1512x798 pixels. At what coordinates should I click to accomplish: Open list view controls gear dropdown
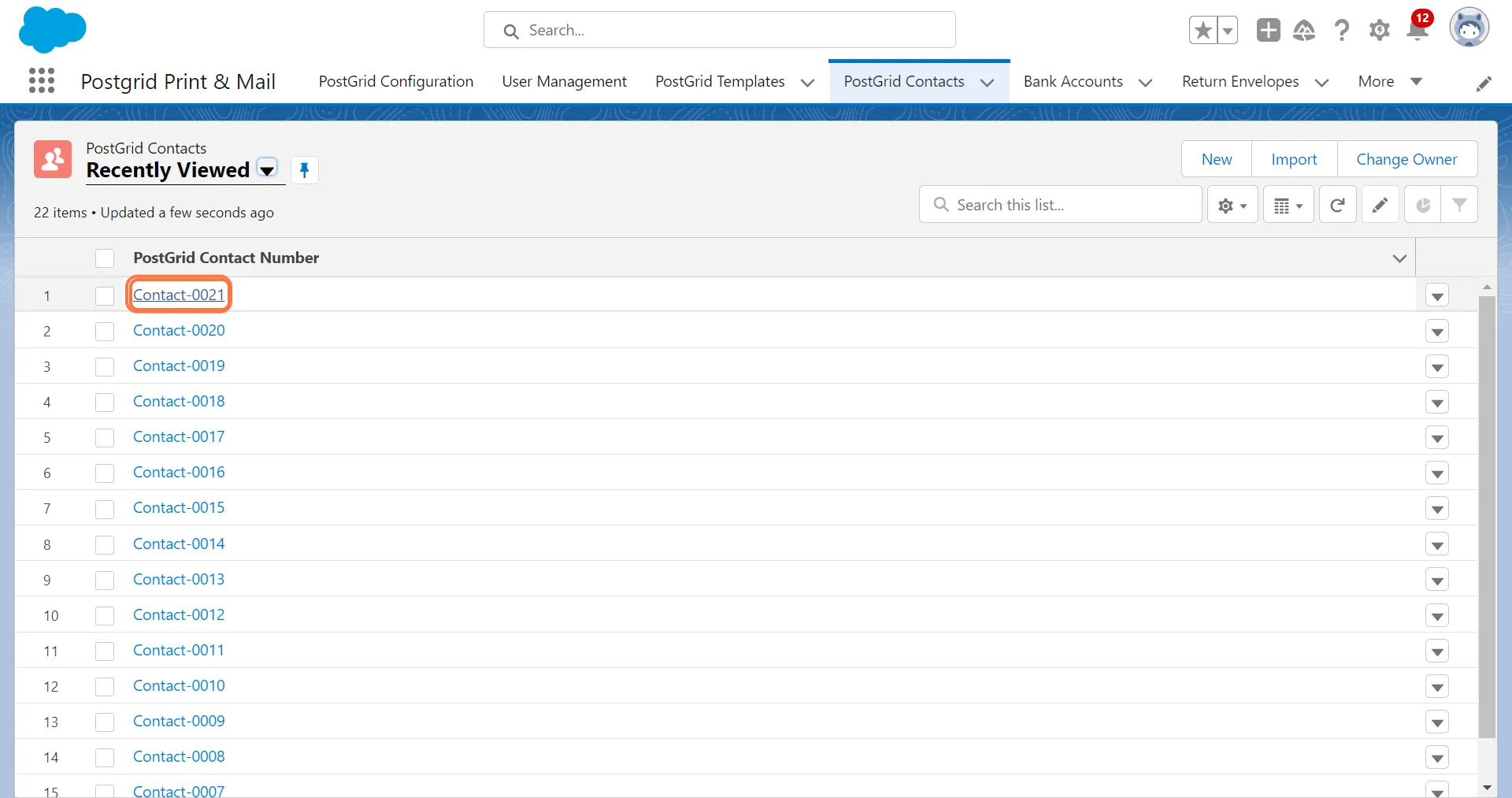(1232, 206)
